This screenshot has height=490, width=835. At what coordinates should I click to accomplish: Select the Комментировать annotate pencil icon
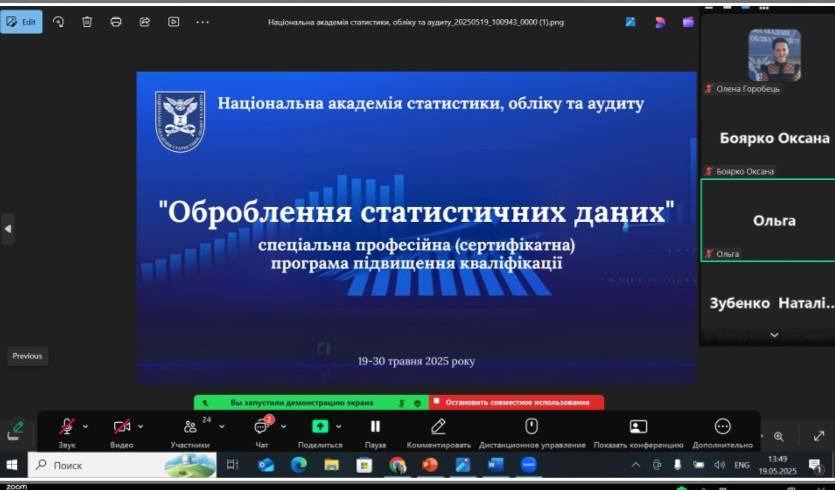click(x=438, y=426)
